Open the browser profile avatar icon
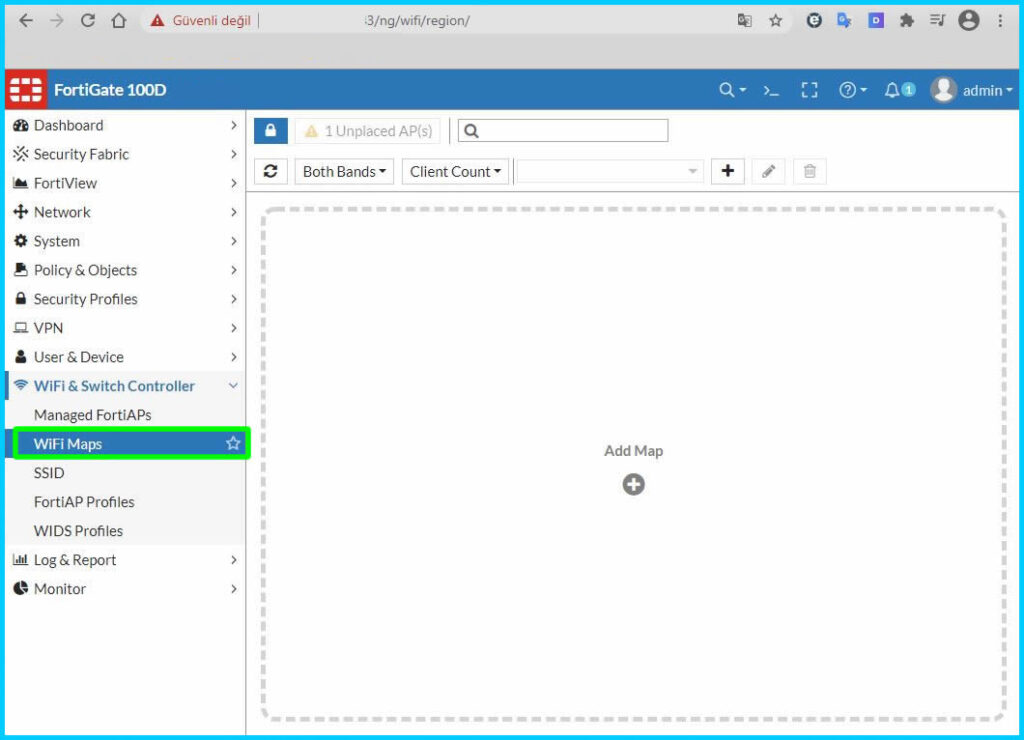The height and width of the screenshot is (740, 1024). (x=968, y=21)
